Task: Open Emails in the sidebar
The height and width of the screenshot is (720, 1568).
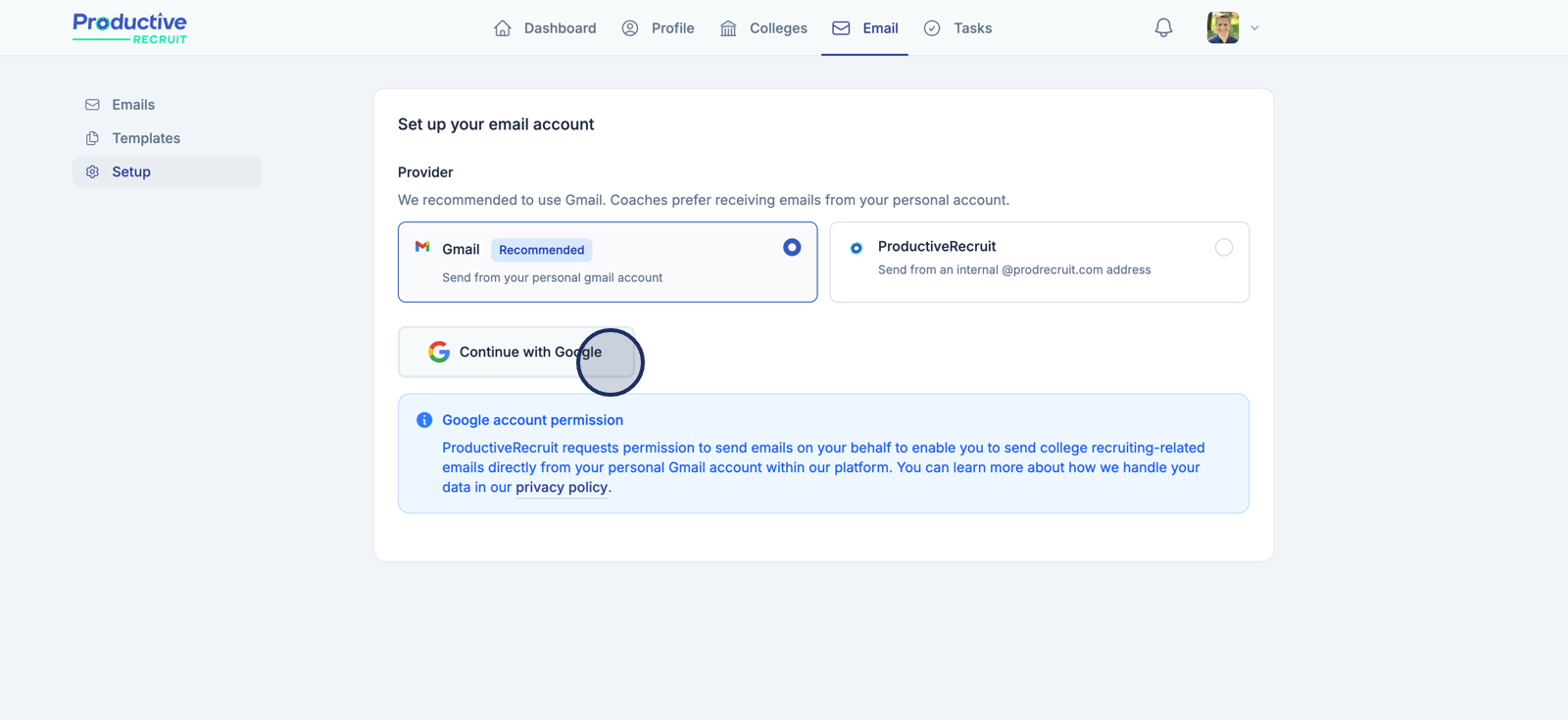Action: tap(168, 105)
